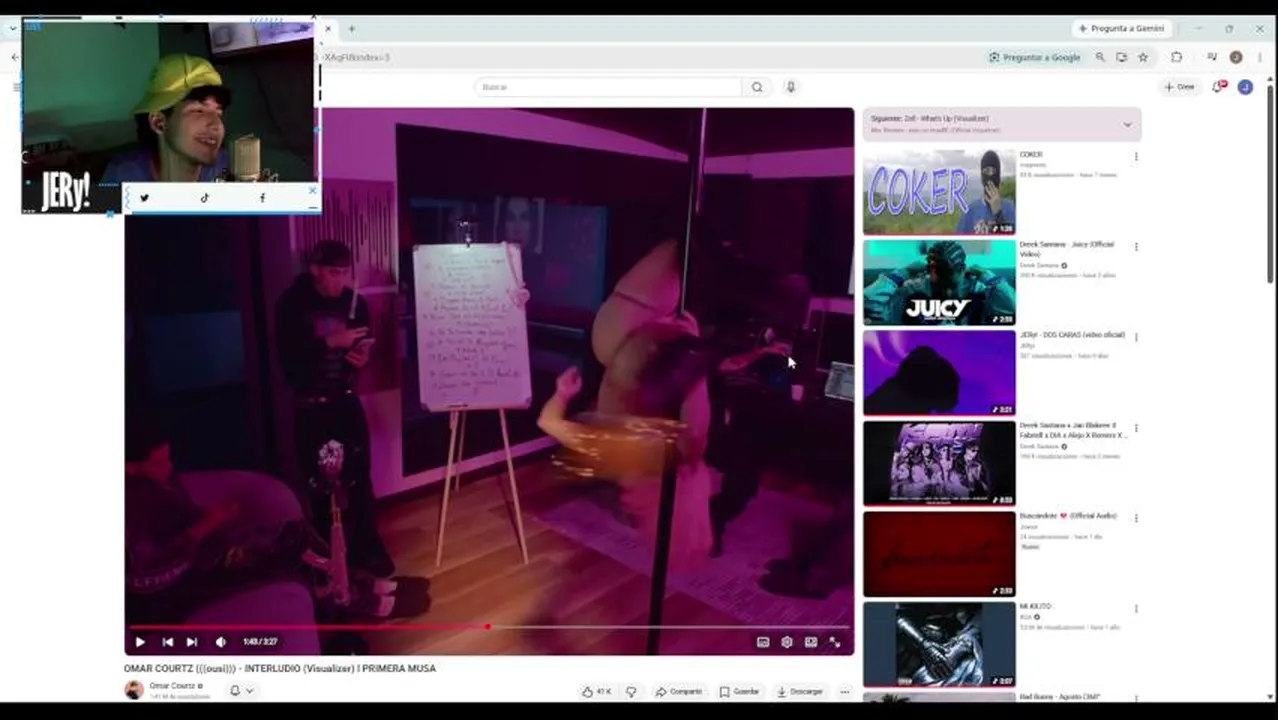Click Preguntar a Google lens button
This screenshot has height=720, width=1278.
[1034, 58]
